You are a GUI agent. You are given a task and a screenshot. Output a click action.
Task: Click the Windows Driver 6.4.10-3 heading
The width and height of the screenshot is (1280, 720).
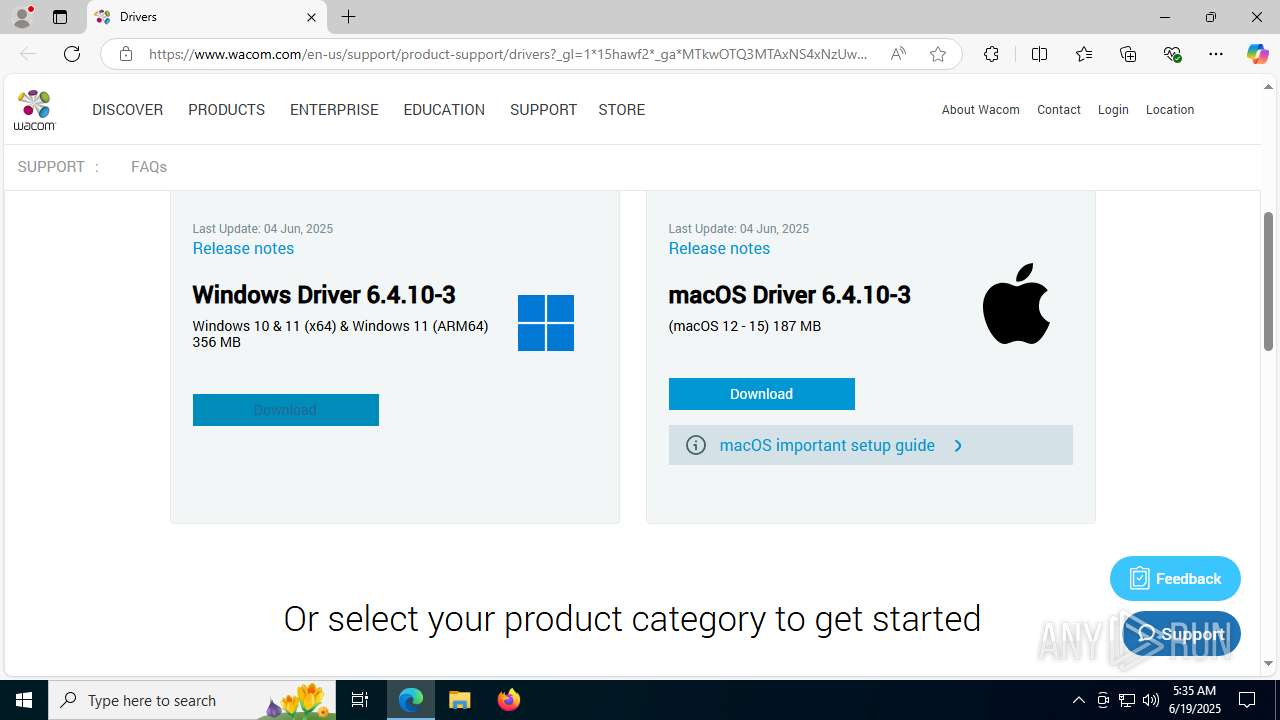click(324, 295)
